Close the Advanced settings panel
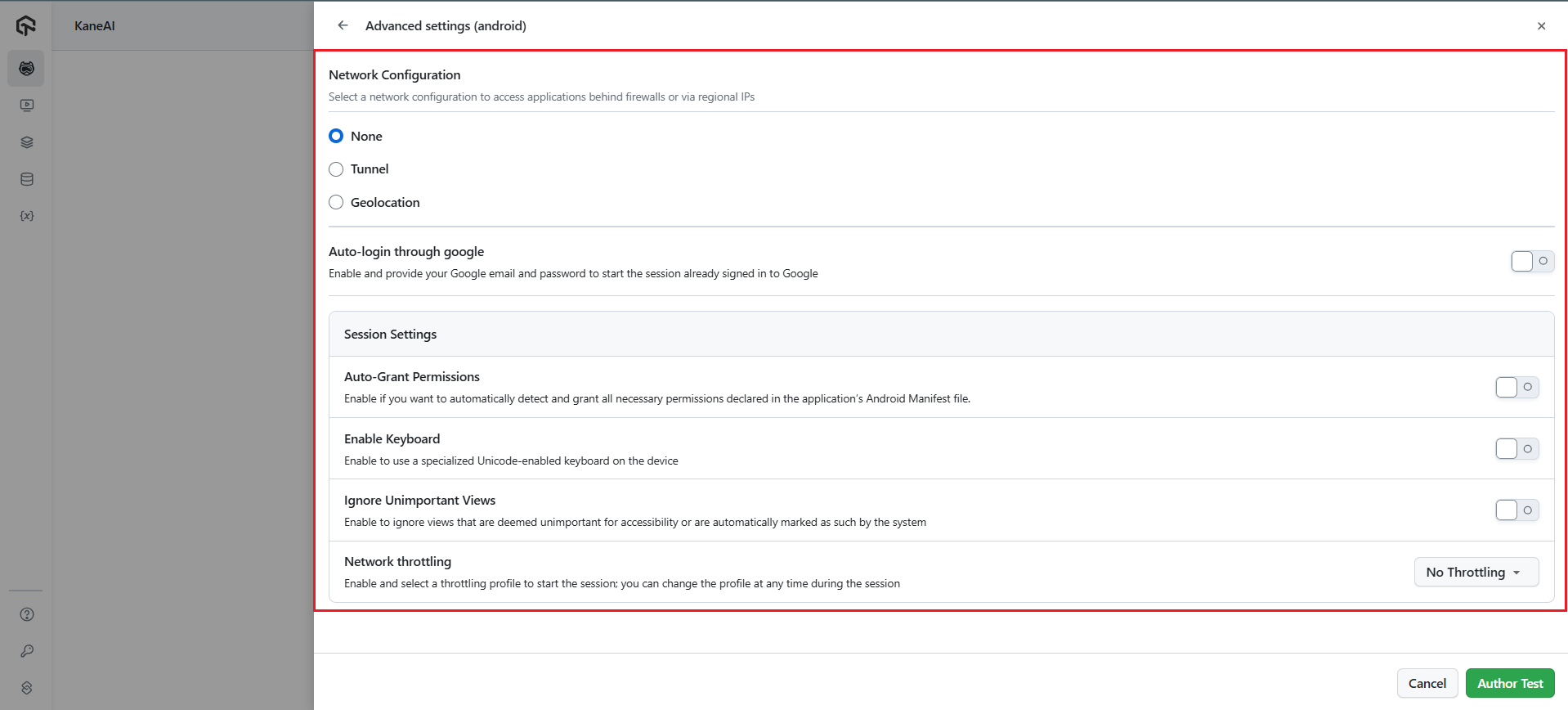The image size is (1568, 710). pos(1541,26)
